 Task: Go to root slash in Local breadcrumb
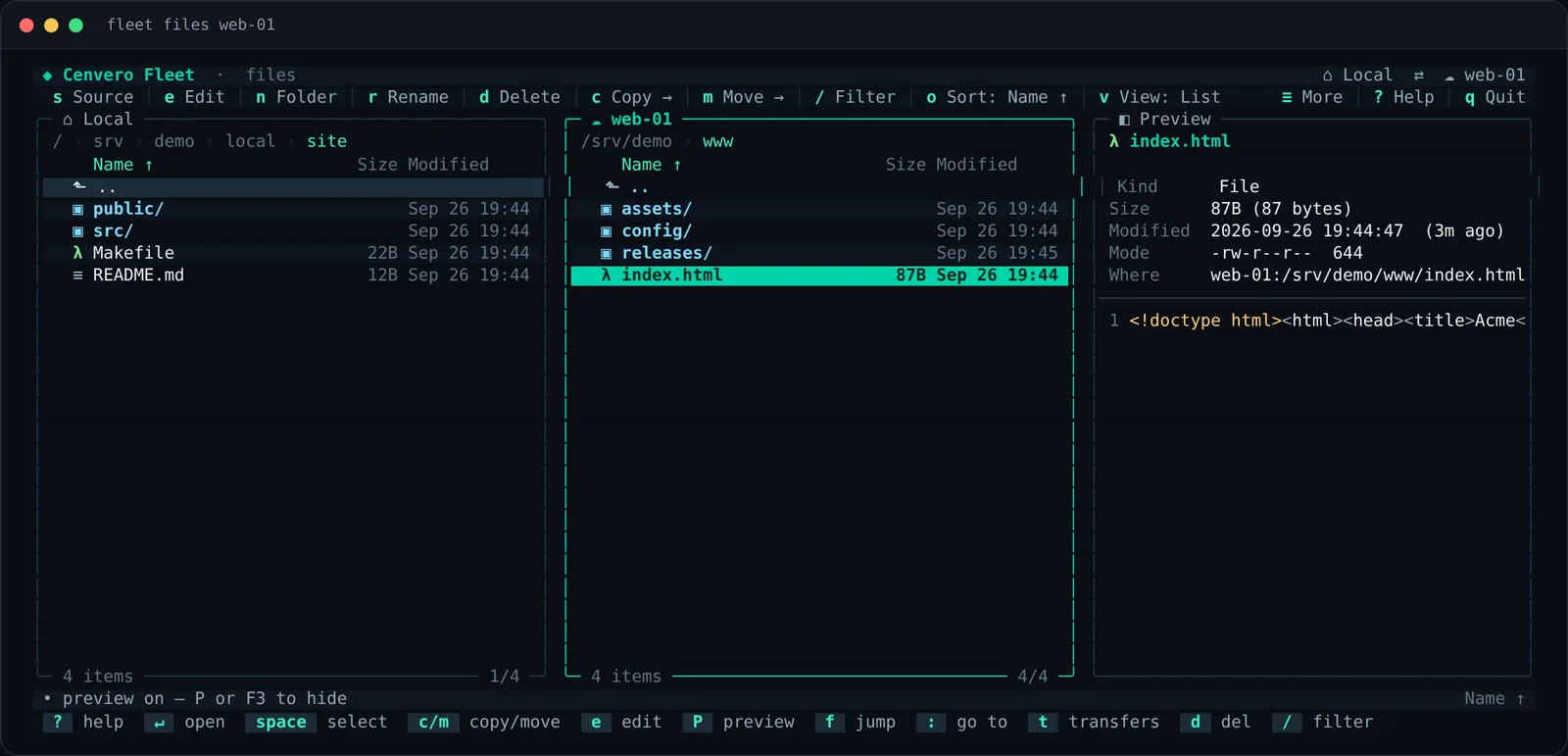[x=57, y=141]
